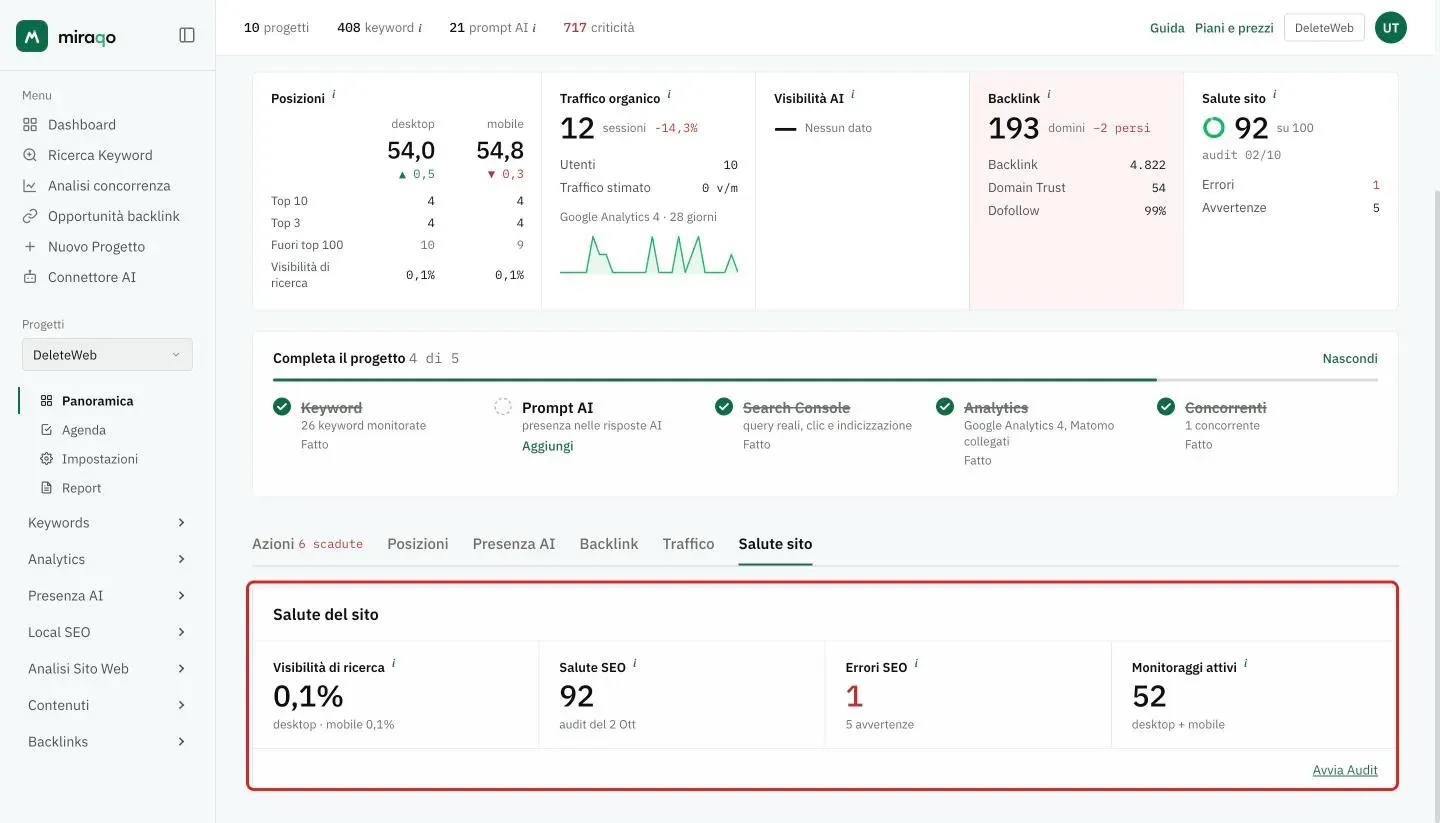Screen dimensions: 1440x823
Task: Expand the Local SEO section
Action: coord(107,632)
